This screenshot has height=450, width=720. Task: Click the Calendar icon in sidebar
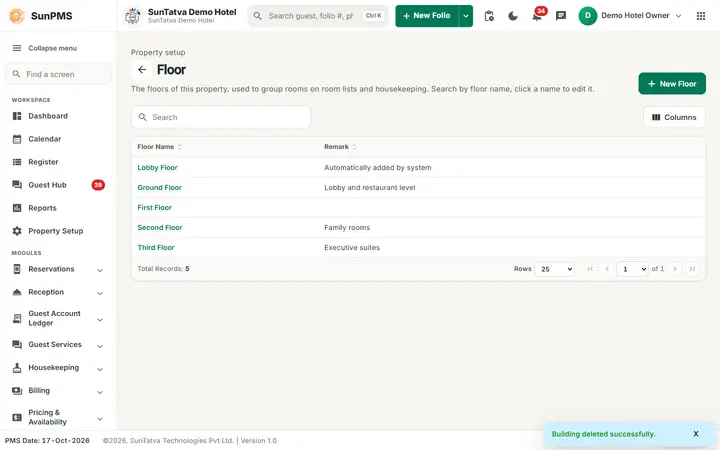pyautogui.click(x=17, y=139)
